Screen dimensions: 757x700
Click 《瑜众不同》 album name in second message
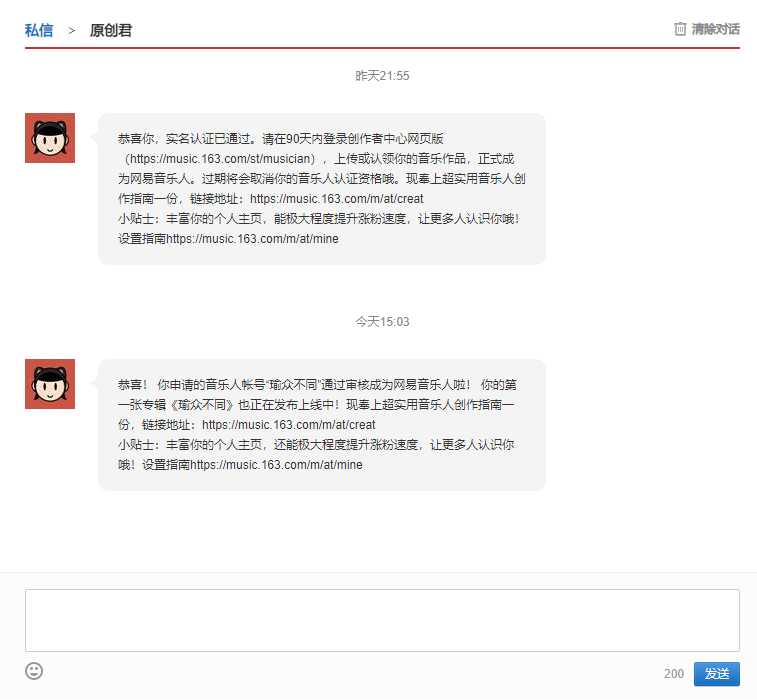click(x=202, y=405)
